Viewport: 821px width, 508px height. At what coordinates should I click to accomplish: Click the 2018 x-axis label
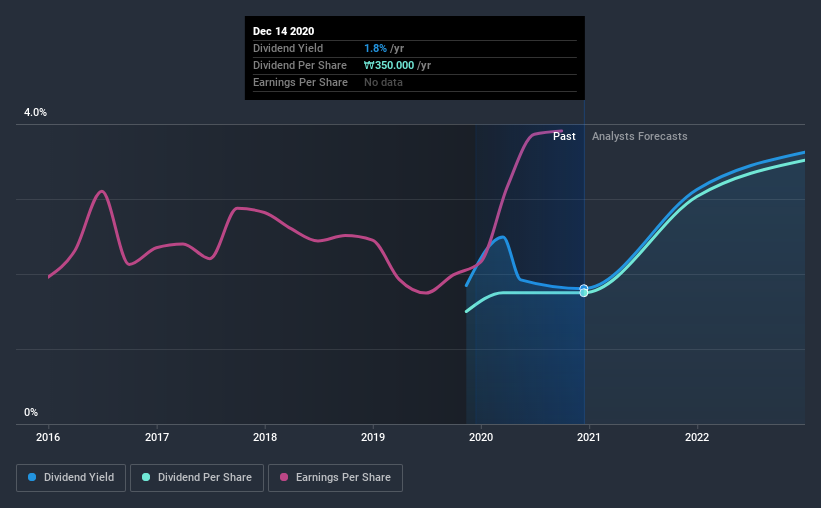265,437
